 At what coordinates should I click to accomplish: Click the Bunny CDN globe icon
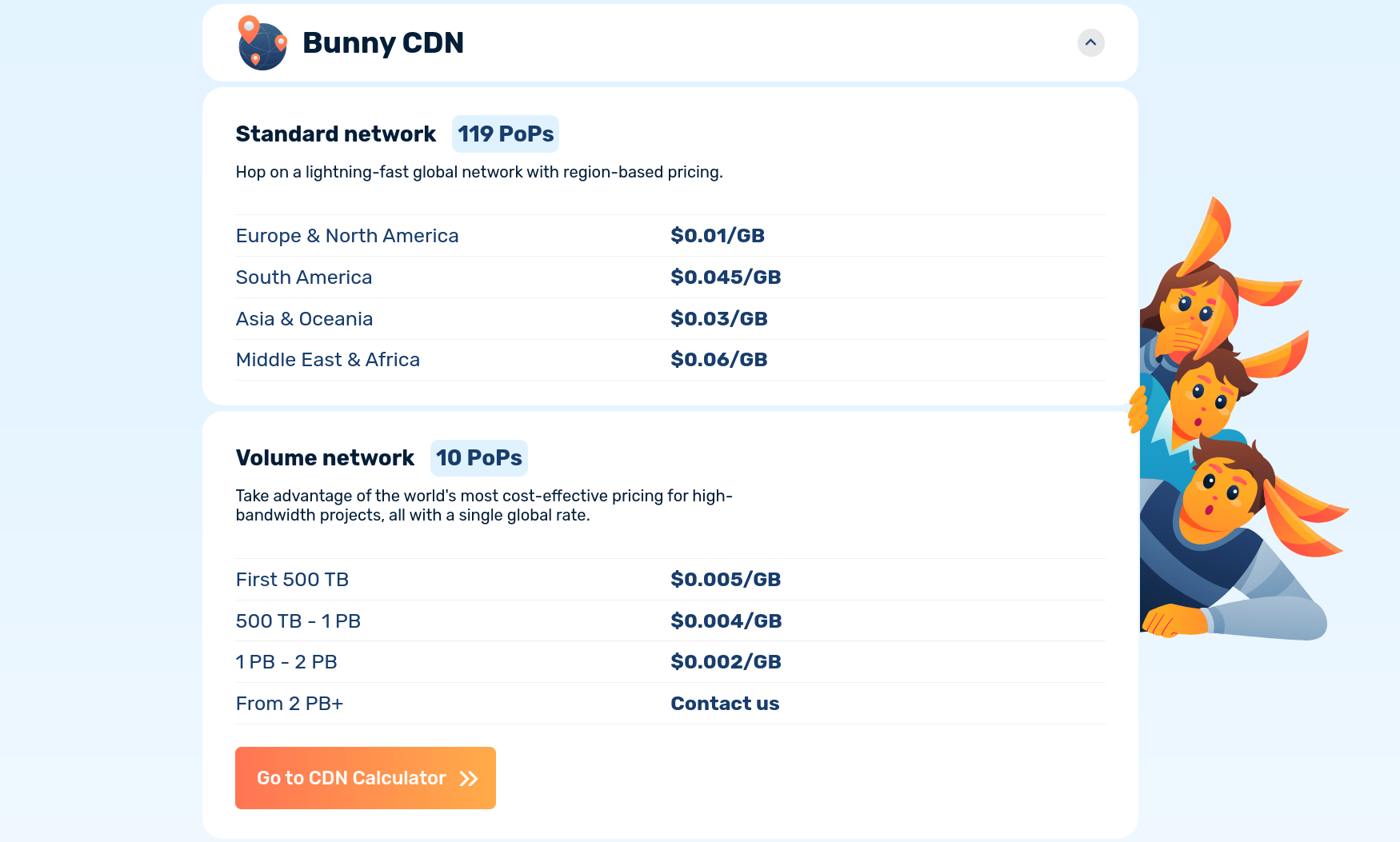pos(262,43)
